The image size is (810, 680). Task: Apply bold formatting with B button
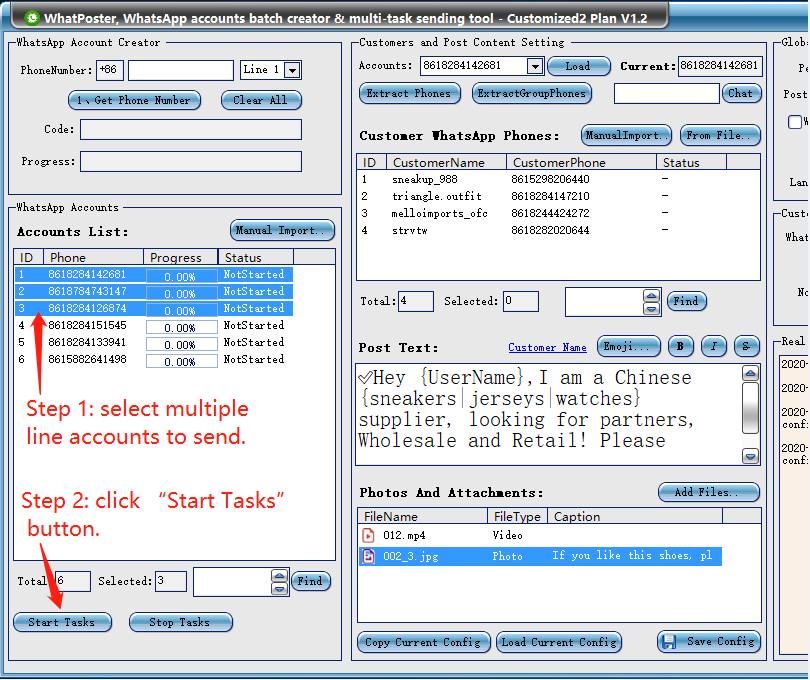680,346
